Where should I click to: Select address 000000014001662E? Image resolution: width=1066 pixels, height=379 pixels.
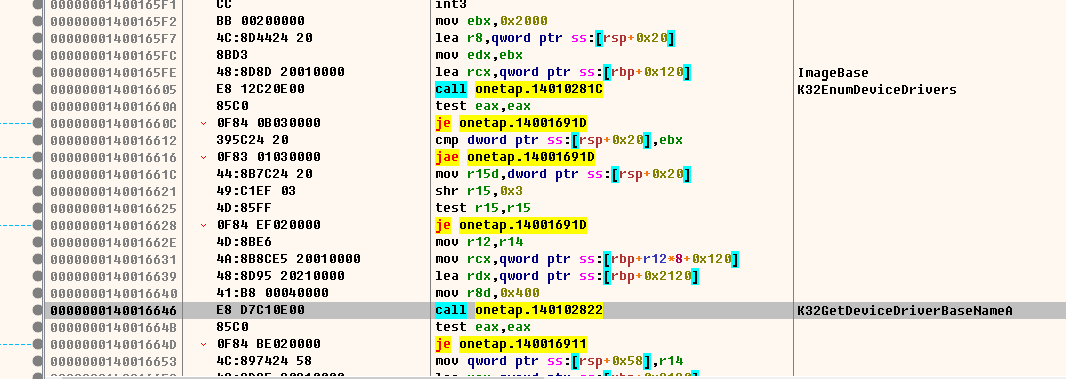114,242
